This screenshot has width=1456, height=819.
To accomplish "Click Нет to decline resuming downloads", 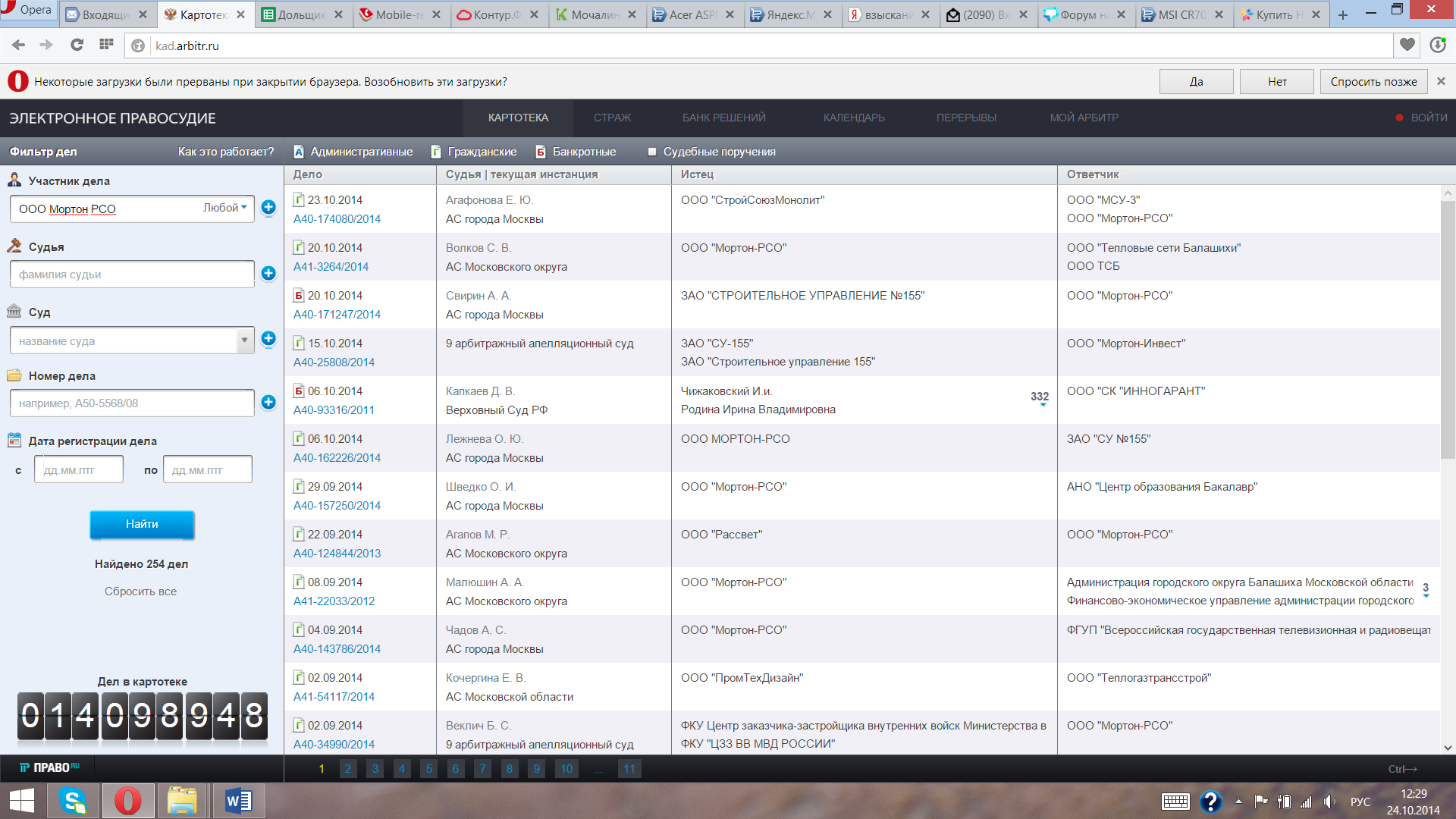I will click(1277, 82).
